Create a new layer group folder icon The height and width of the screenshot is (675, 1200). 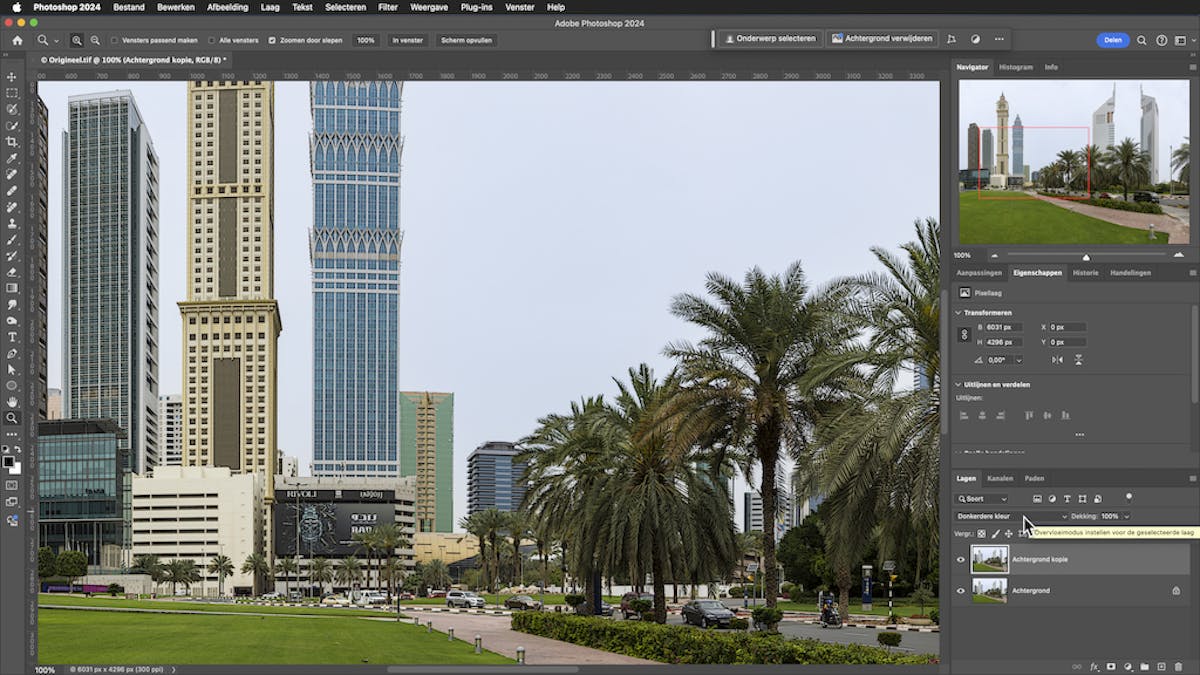(x=1144, y=666)
